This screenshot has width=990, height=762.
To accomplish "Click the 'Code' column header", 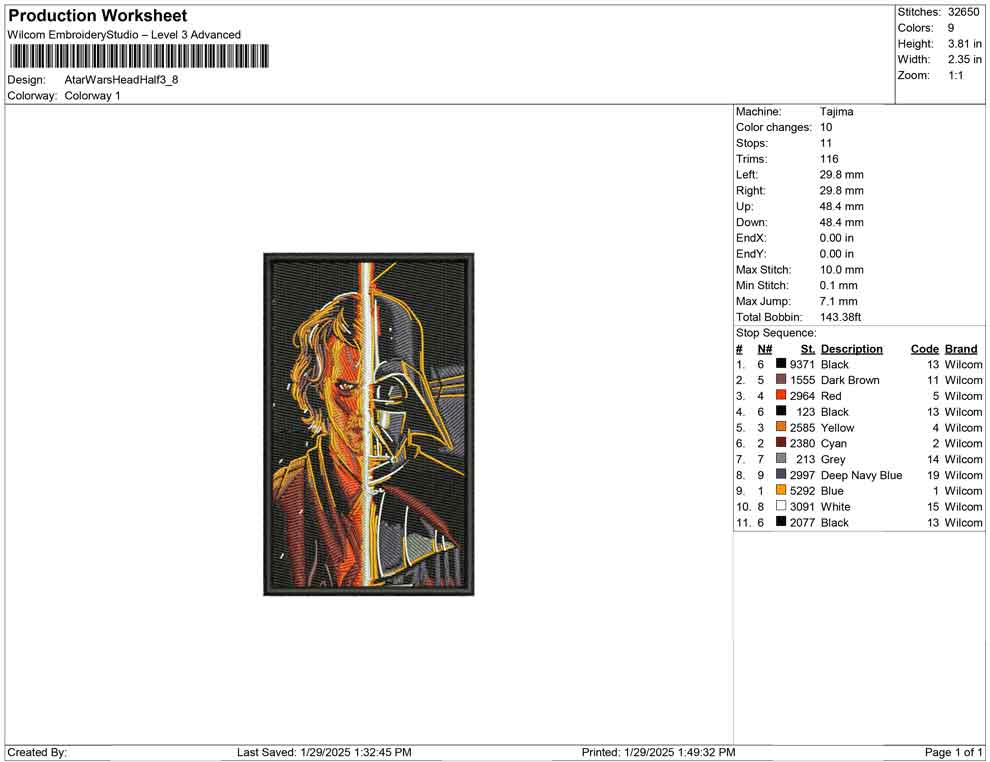I will pyautogui.click(x=924, y=349).
